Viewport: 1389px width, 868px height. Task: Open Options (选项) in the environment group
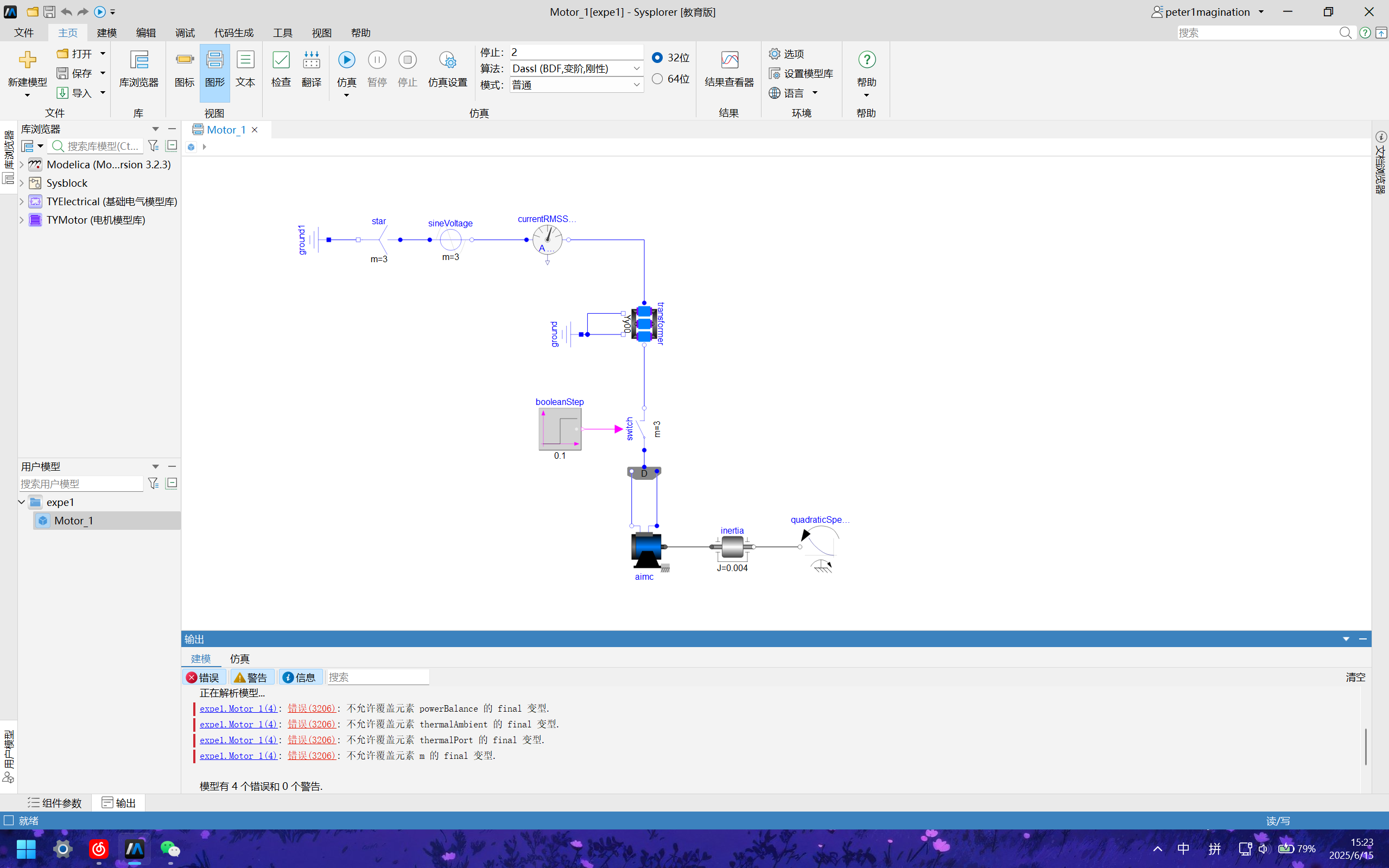(787, 53)
